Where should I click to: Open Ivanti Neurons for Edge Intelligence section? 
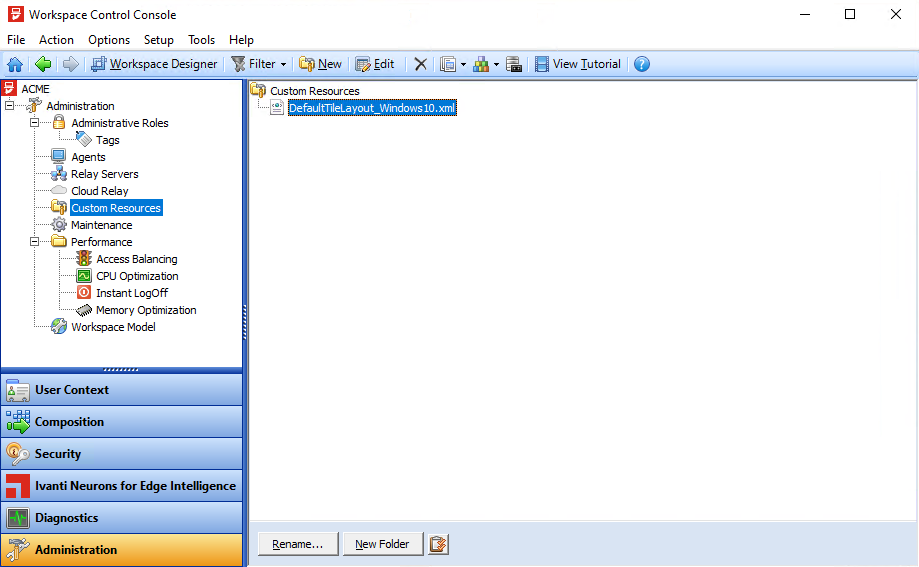pos(121,486)
